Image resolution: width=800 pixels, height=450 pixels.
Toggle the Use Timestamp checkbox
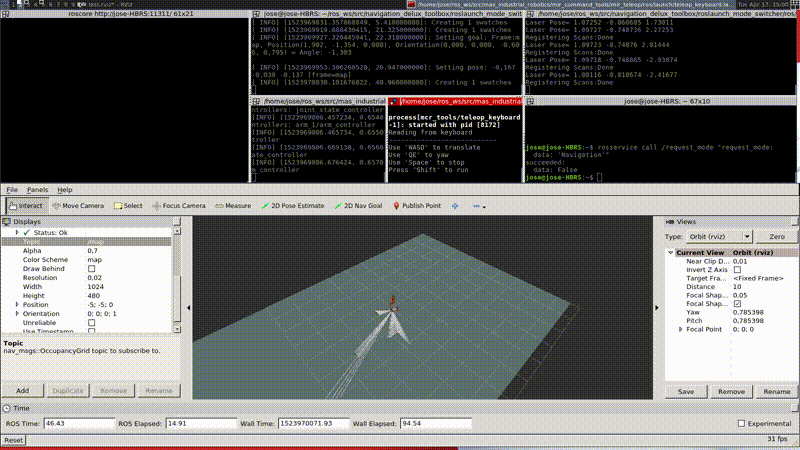coord(91,331)
